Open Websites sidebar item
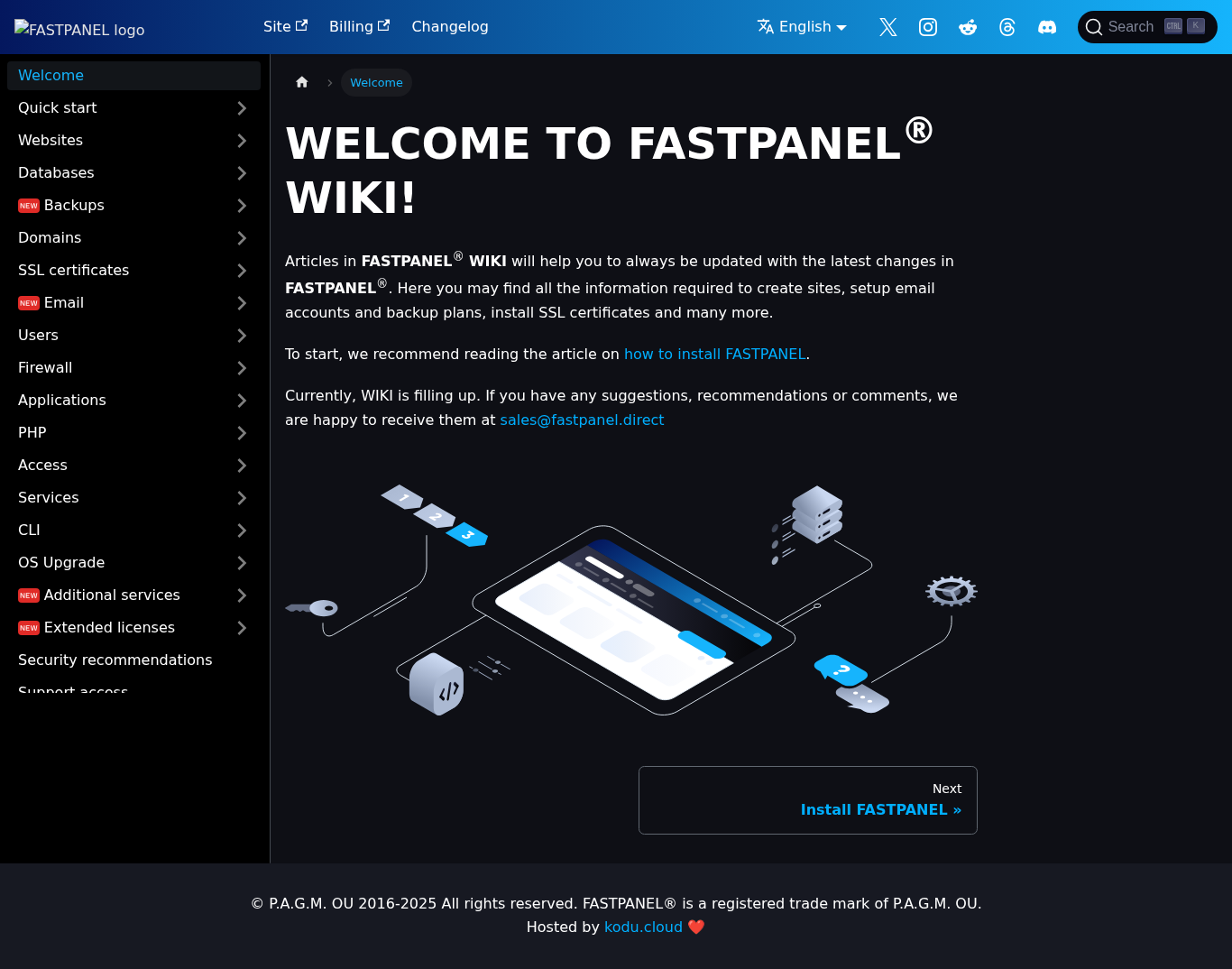This screenshot has width=1232, height=969. click(x=115, y=141)
